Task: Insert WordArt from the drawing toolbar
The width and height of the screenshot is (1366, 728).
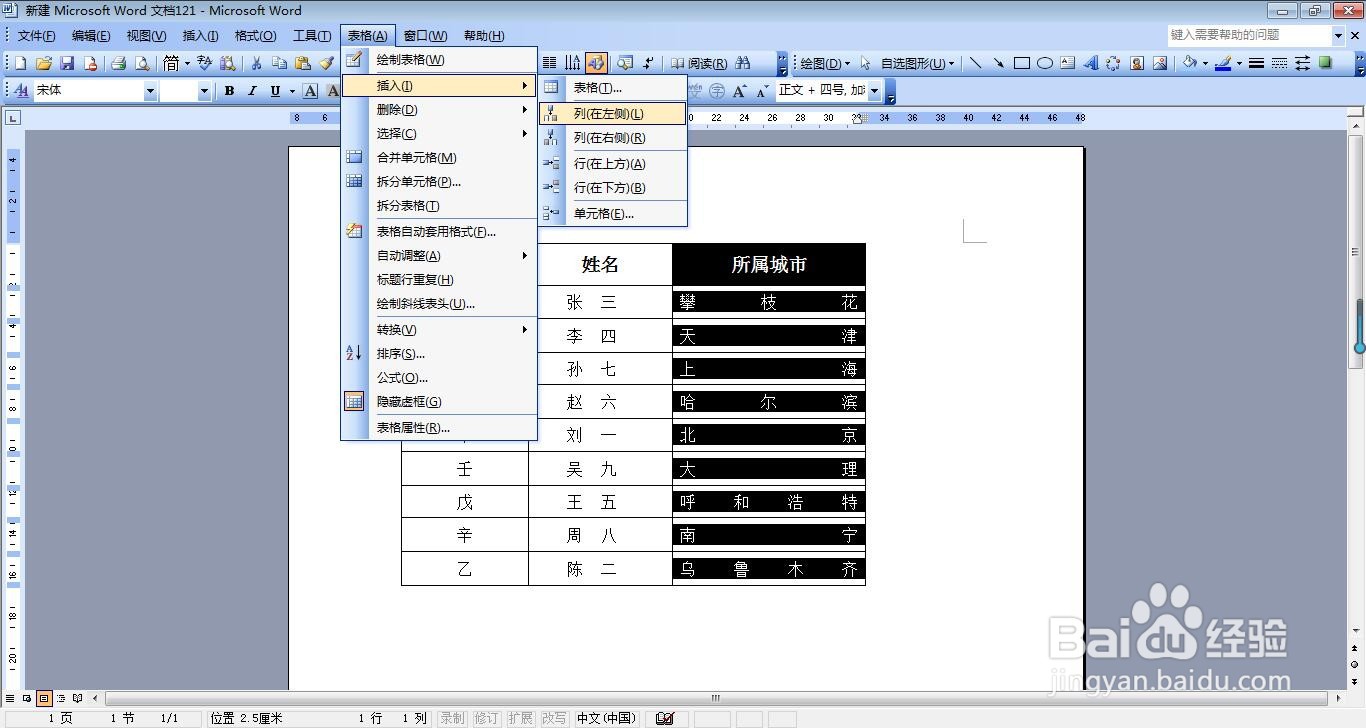Action: pos(1090,63)
